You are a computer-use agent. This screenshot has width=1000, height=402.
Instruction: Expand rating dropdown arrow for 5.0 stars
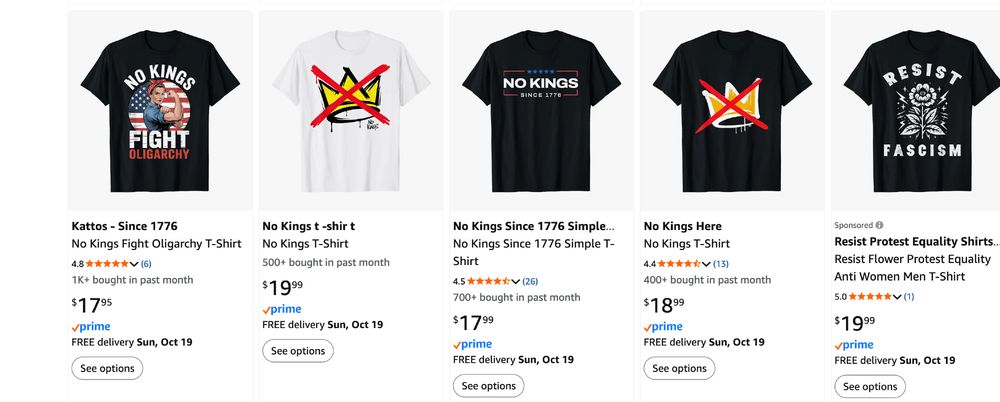click(898, 297)
